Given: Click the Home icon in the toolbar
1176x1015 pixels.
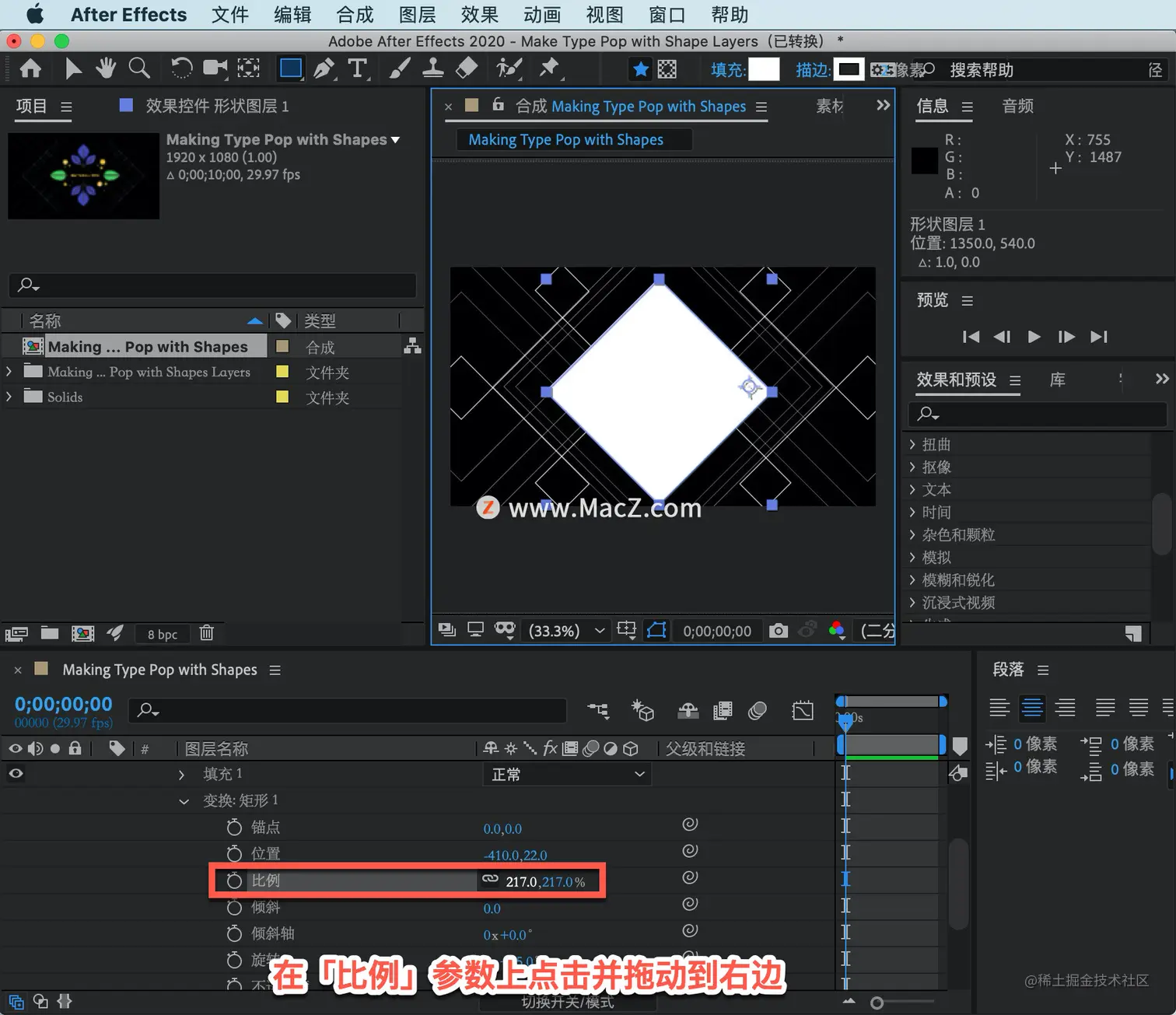Looking at the screenshot, I should click(30, 69).
